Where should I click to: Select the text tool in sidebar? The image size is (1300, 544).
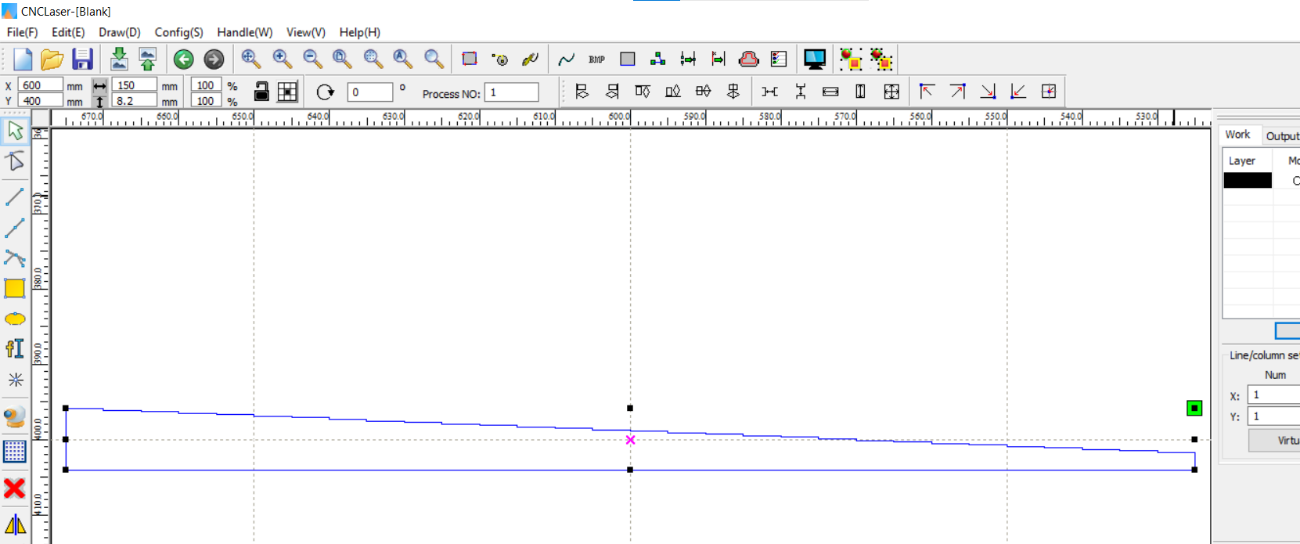[15, 348]
